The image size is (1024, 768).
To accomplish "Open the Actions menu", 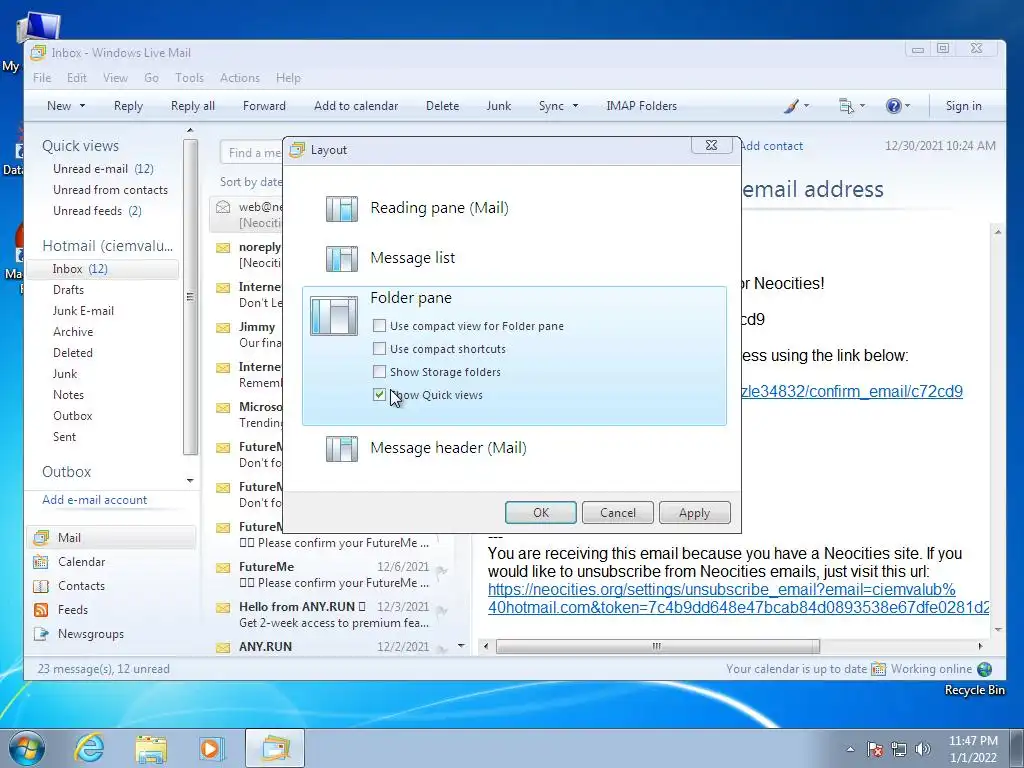I will 240,78.
